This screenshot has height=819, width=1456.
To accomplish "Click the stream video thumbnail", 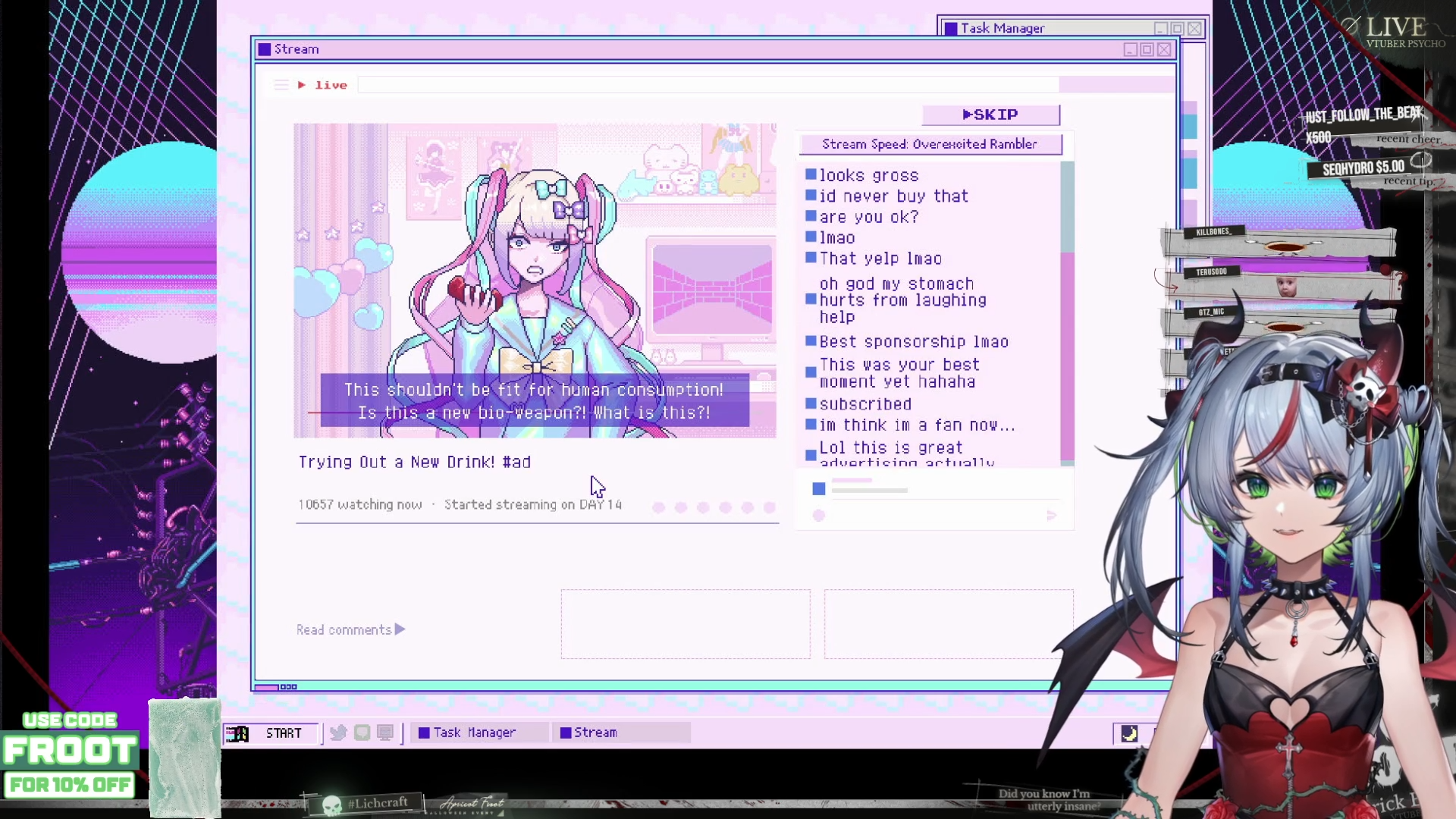I will 534,280.
